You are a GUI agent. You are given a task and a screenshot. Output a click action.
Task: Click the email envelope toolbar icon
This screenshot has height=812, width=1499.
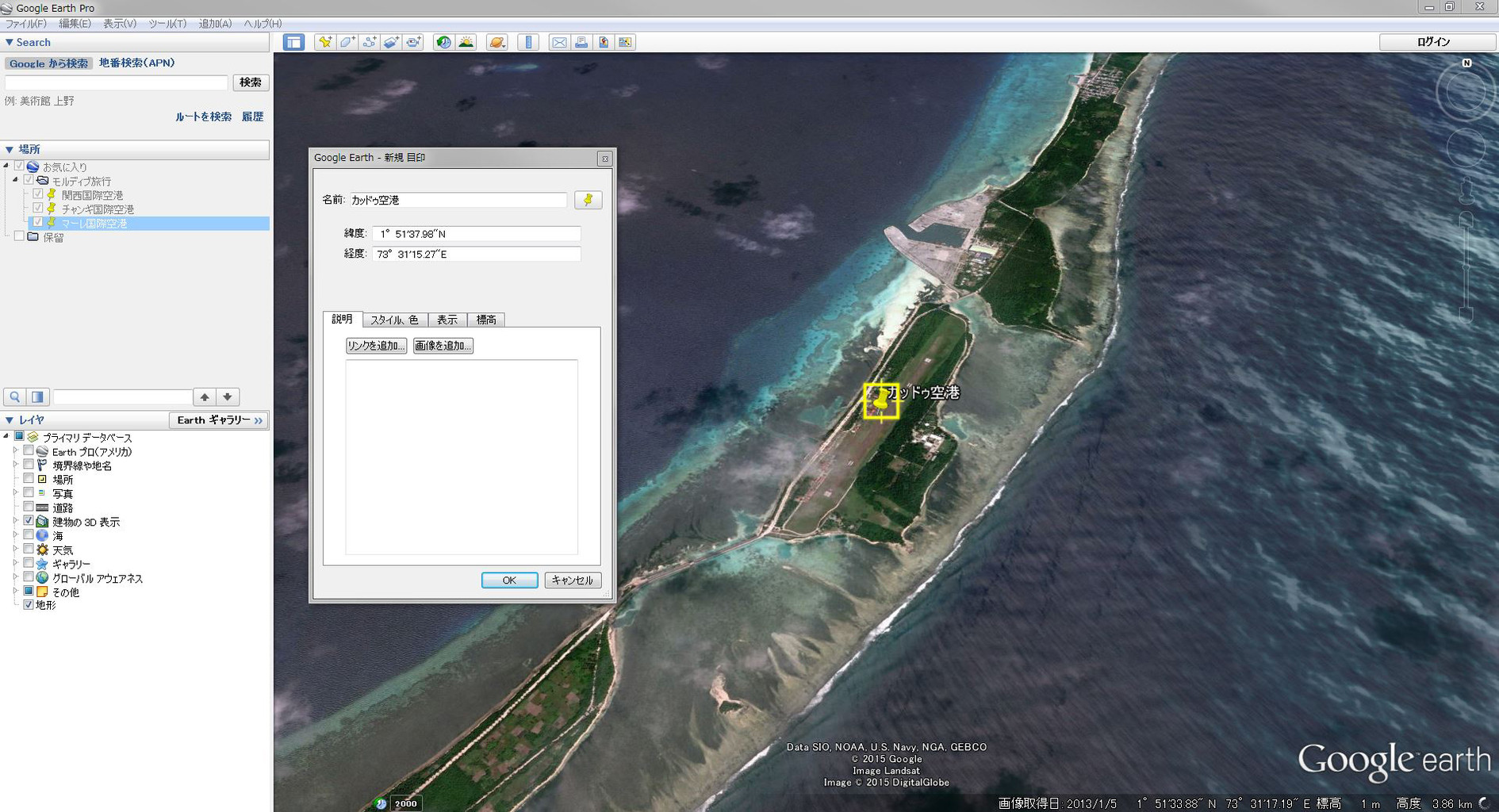559,43
